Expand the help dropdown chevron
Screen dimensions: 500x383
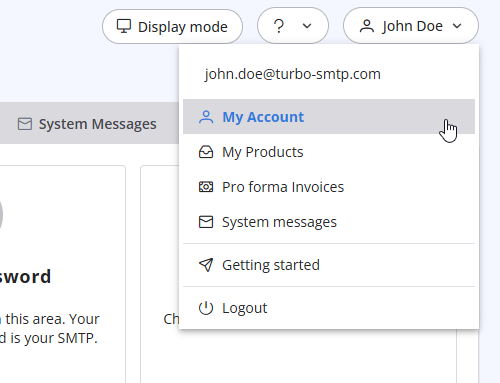pos(307,26)
